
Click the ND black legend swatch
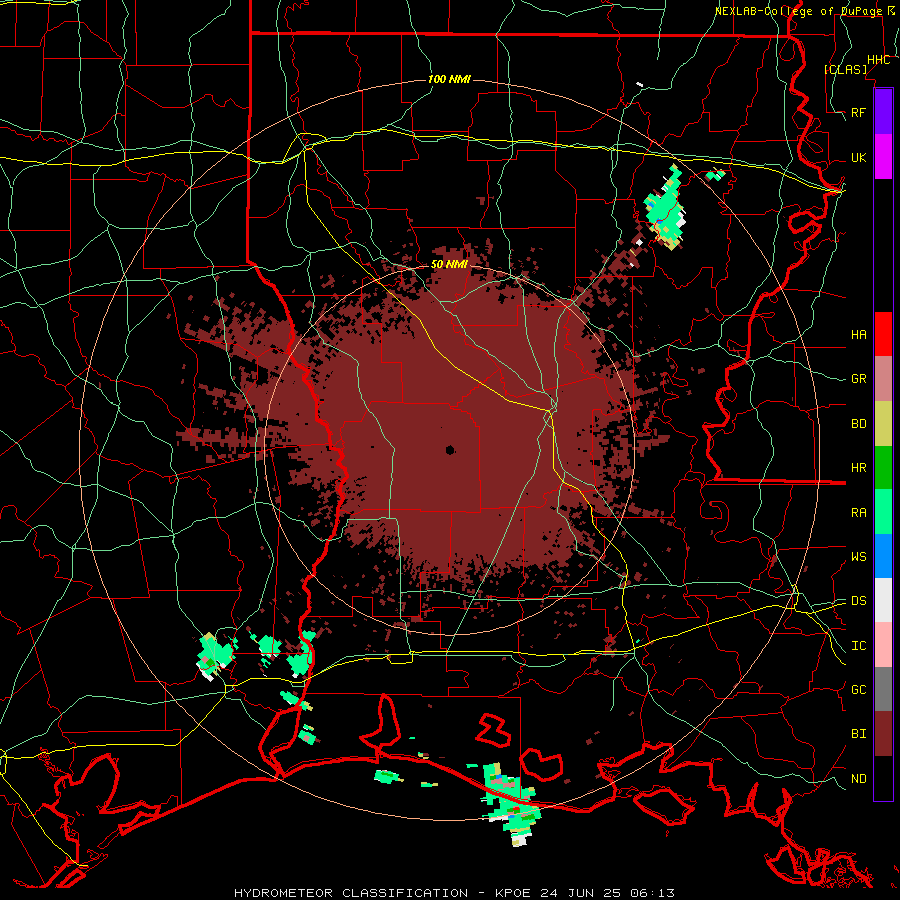(x=883, y=778)
